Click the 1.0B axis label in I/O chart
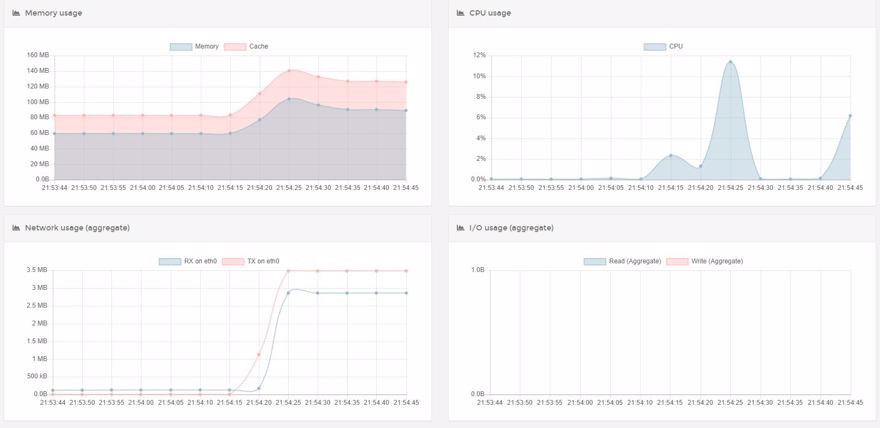880x428 pixels. pyautogui.click(x=478, y=270)
